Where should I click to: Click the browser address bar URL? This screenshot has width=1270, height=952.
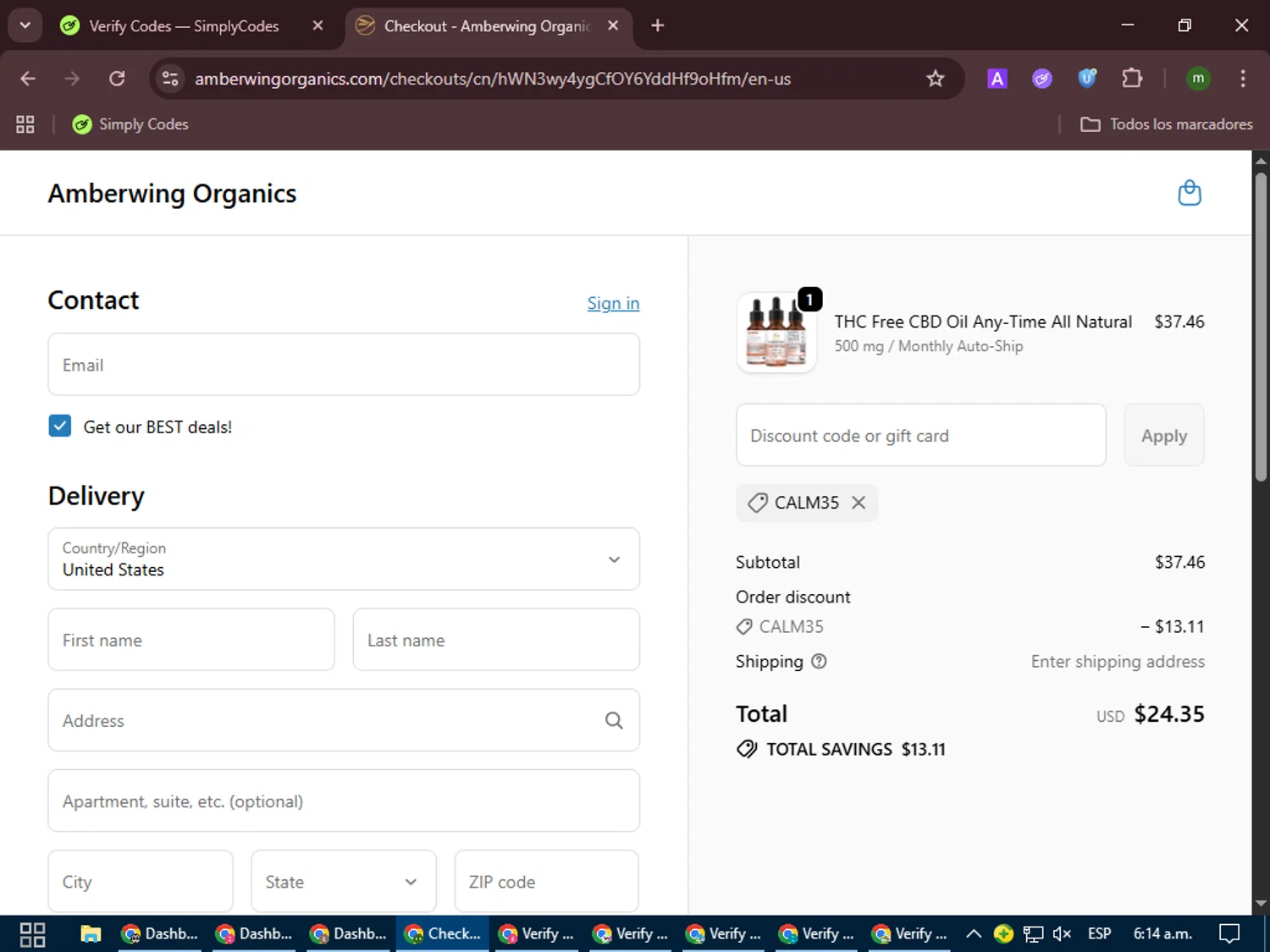493,79
